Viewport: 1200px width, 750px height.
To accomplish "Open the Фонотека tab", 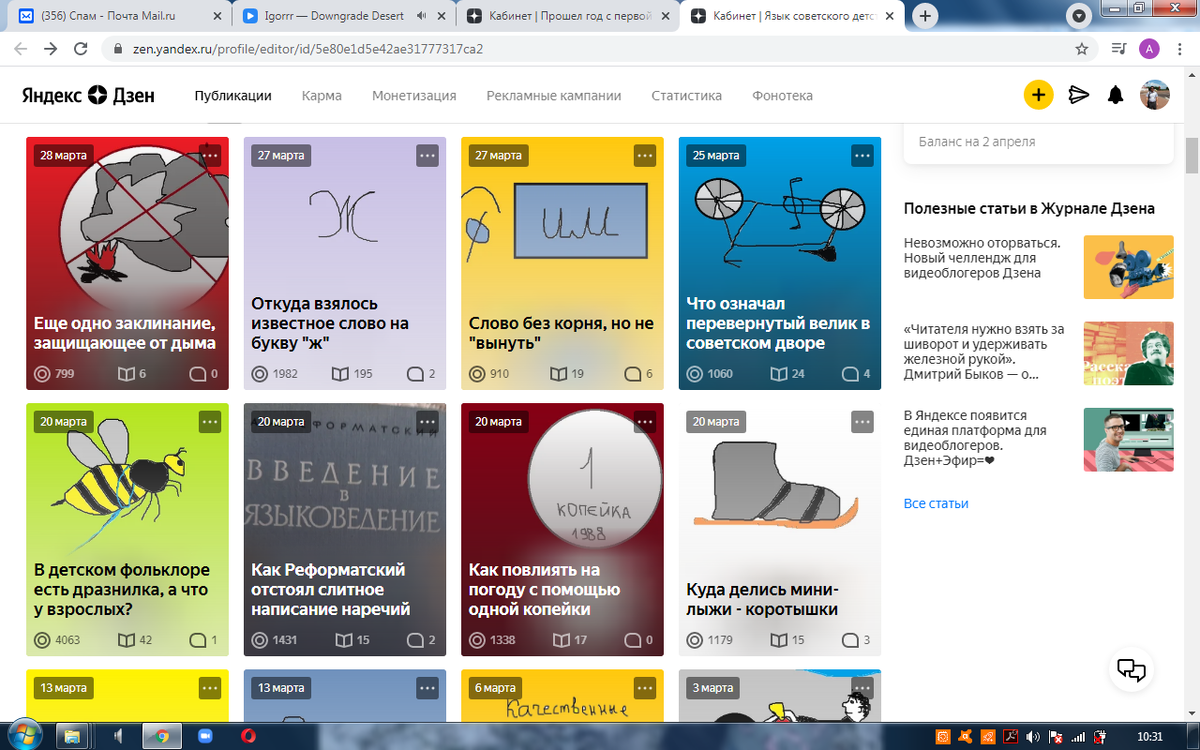I will tap(782, 96).
